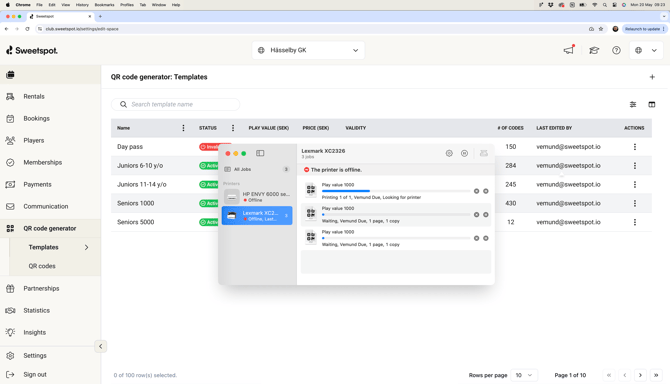This screenshot has width=670, height=384.
Task: Click the Juniors 11-14 y/o template name
Action: click(x=141, y=185)
